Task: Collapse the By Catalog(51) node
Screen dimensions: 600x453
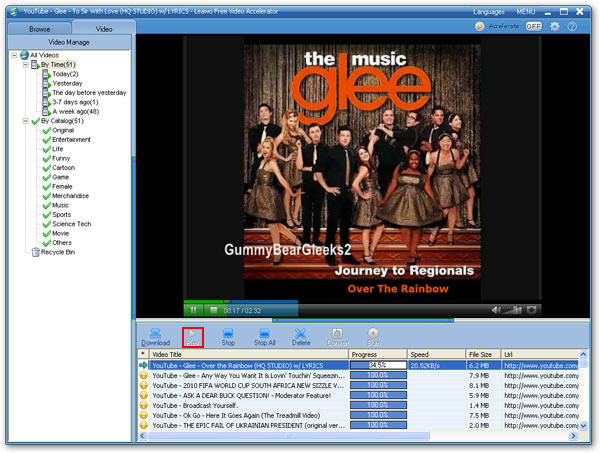Action: 25,121
